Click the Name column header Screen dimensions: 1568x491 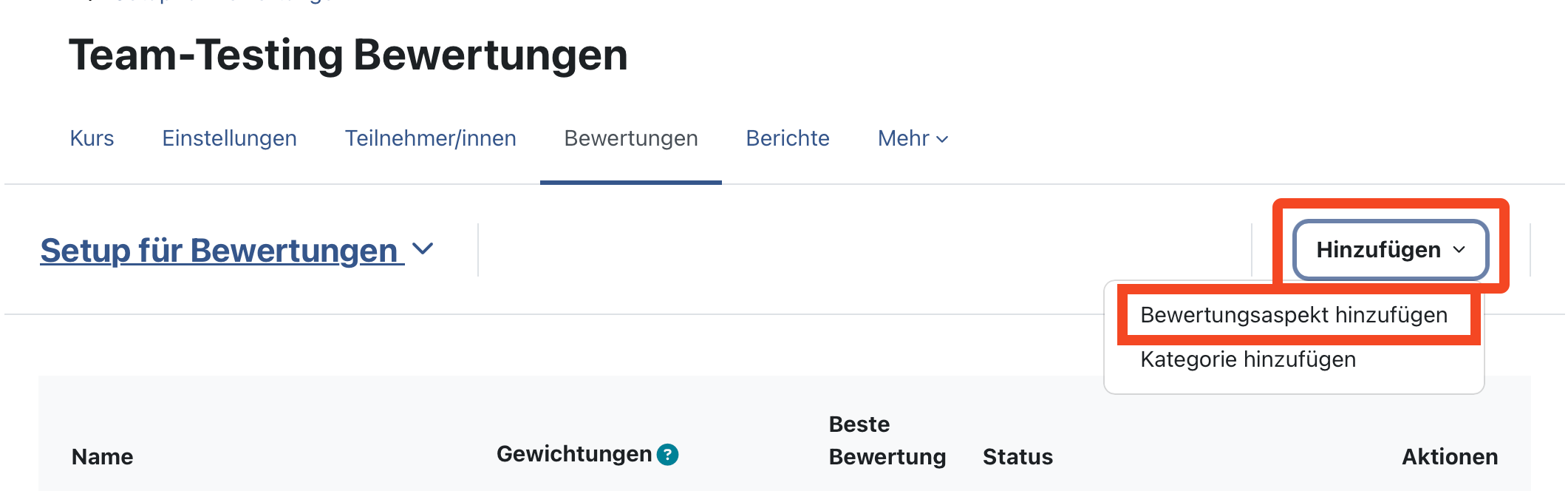pyautogui.click(x=102, y=457)
